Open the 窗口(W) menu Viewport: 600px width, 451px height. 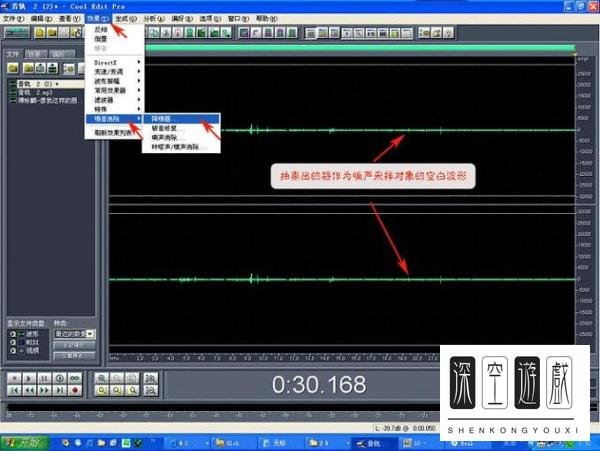[x=238, y=18]
